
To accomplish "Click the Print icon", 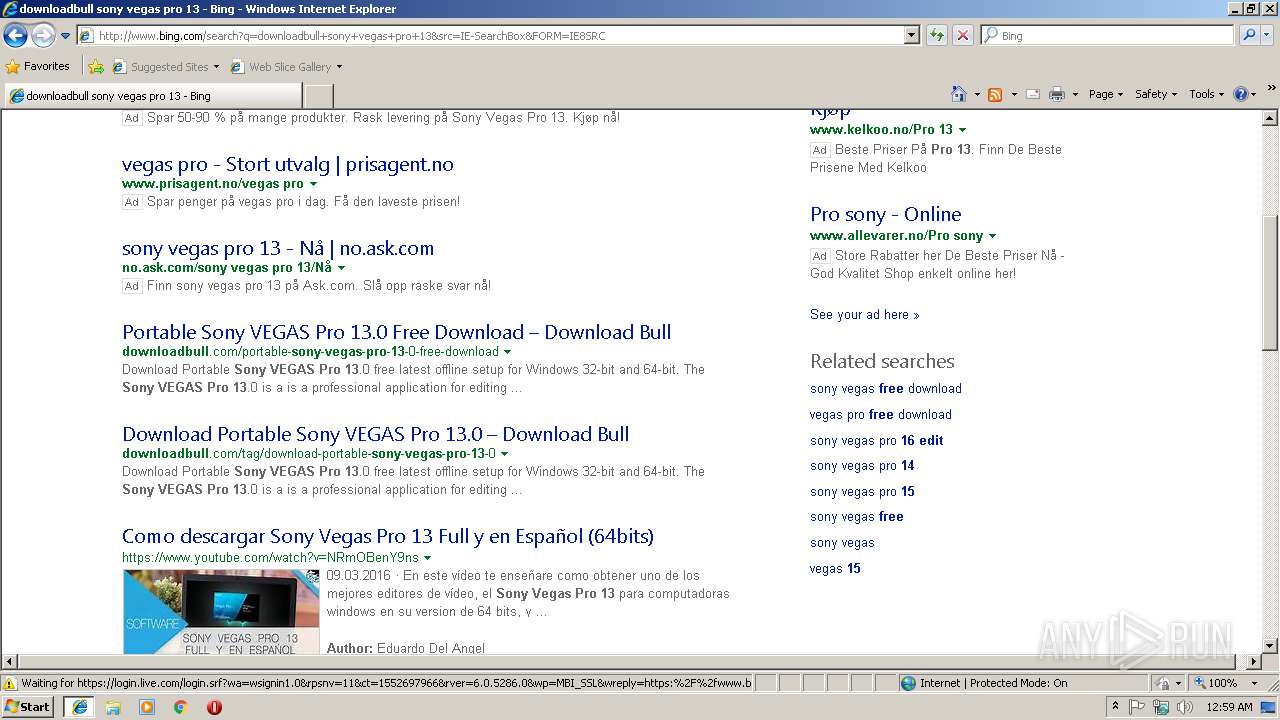I will point(1057,94).
